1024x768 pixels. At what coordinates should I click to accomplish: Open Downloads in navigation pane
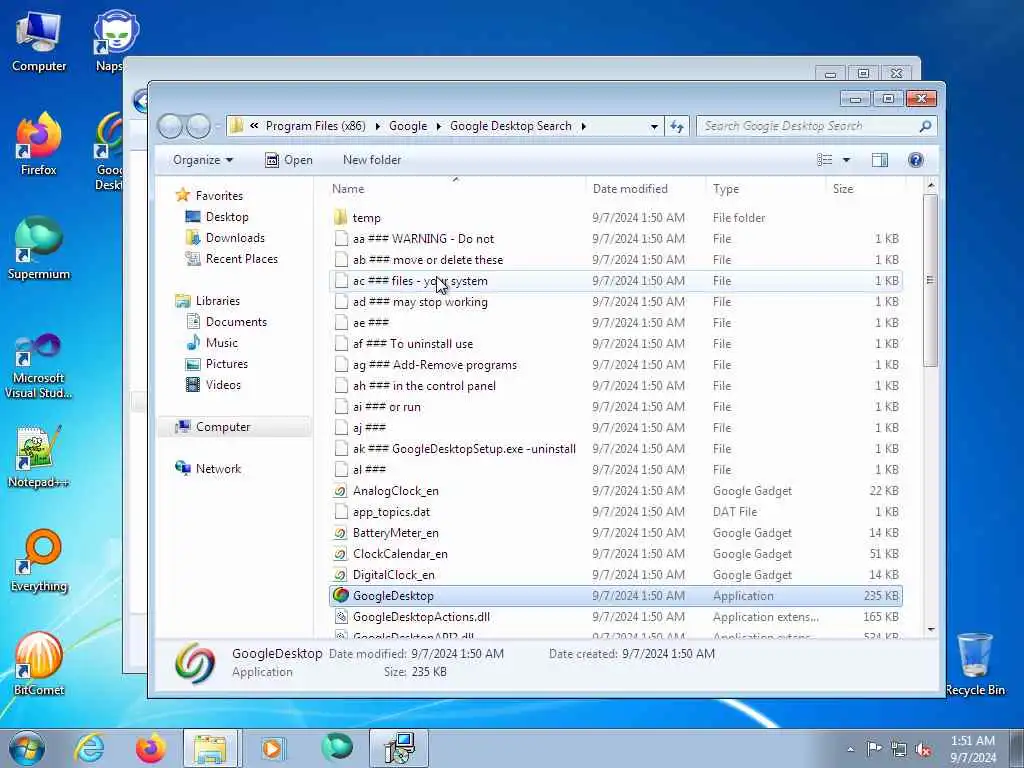click(225, 238)
